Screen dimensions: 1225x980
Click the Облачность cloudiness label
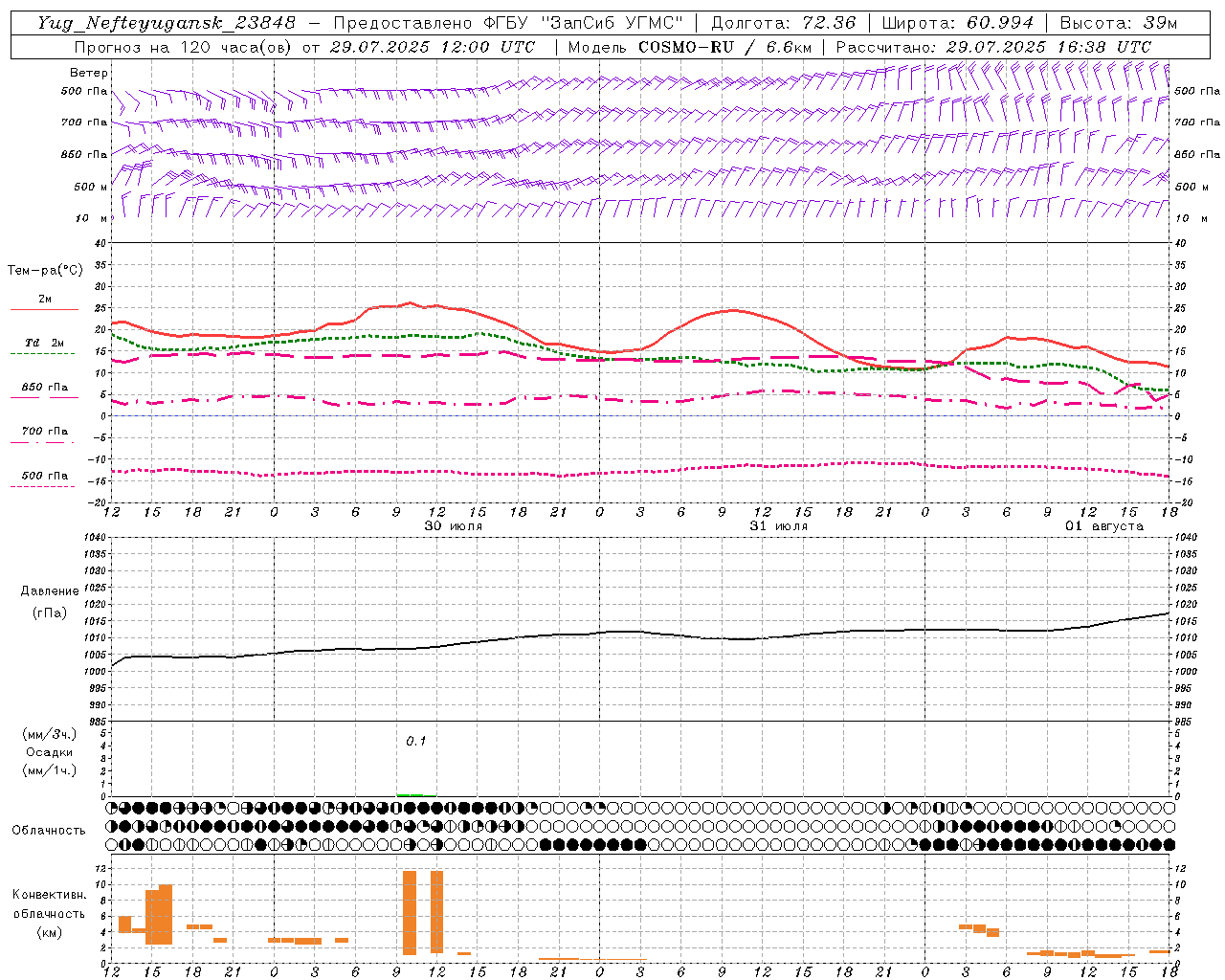point(49,831)
